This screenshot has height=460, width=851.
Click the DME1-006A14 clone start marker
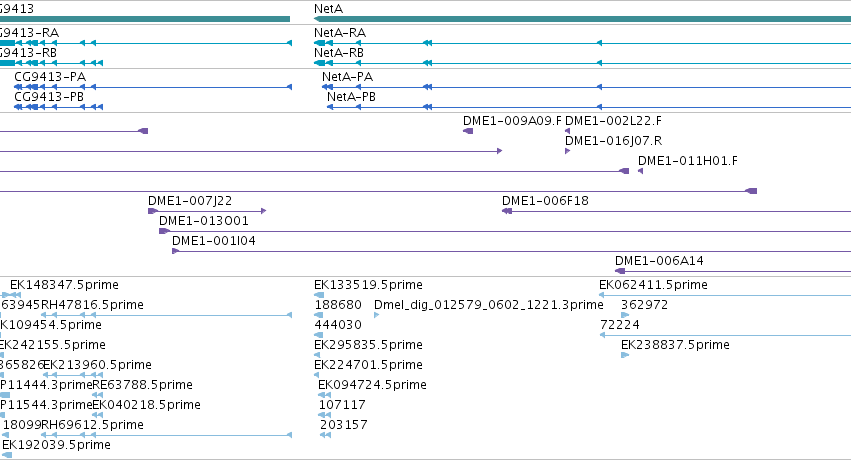tap(620, 271)
